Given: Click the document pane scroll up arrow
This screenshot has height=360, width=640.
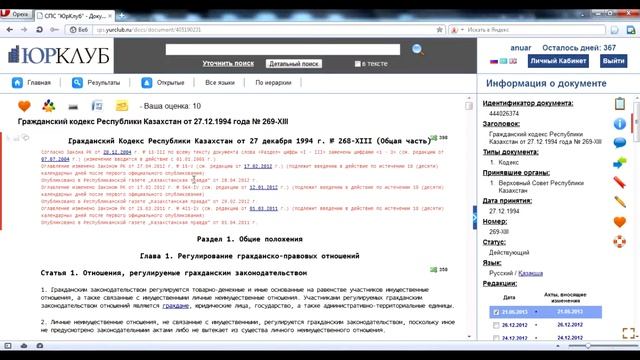Looking at the screenshot, I should coord(469,98).
